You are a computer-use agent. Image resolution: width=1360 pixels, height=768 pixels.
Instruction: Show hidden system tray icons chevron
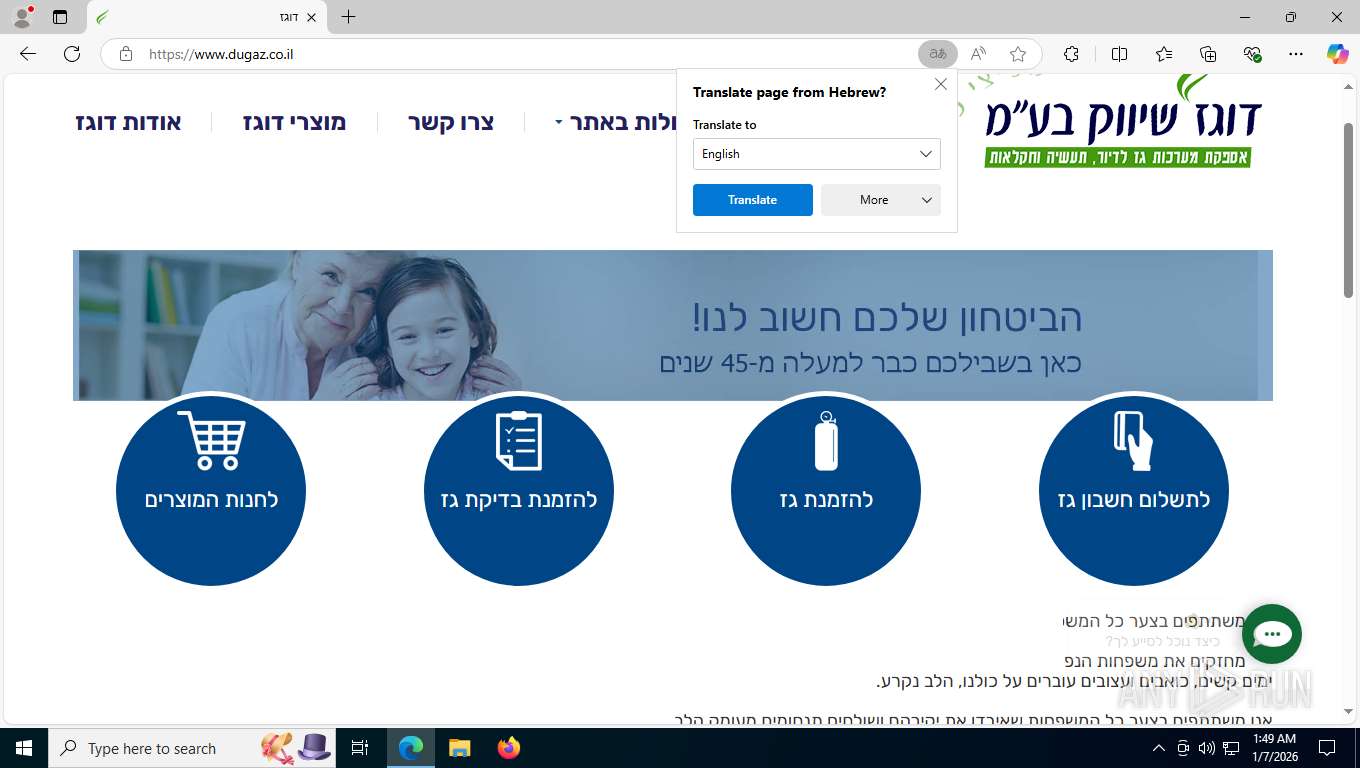(x=1159, y=748)
